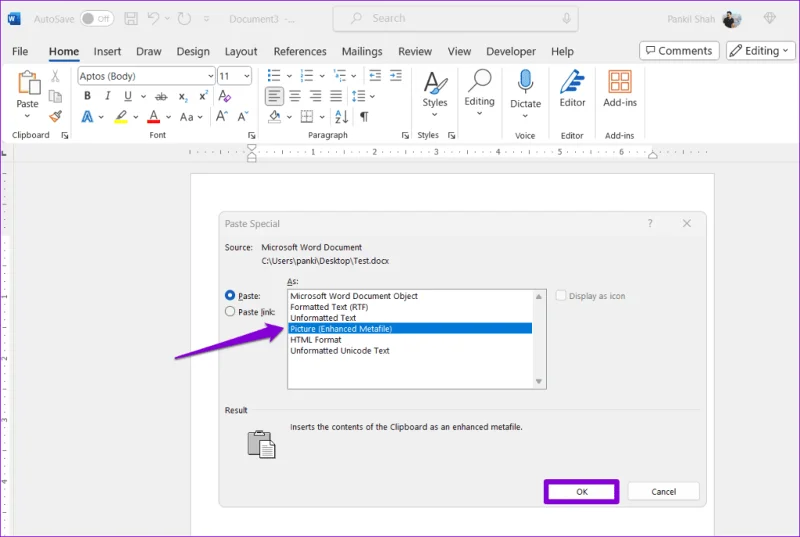Apply red font color
The width and height of the screenshot is (800, 537).
coord(154,117)
